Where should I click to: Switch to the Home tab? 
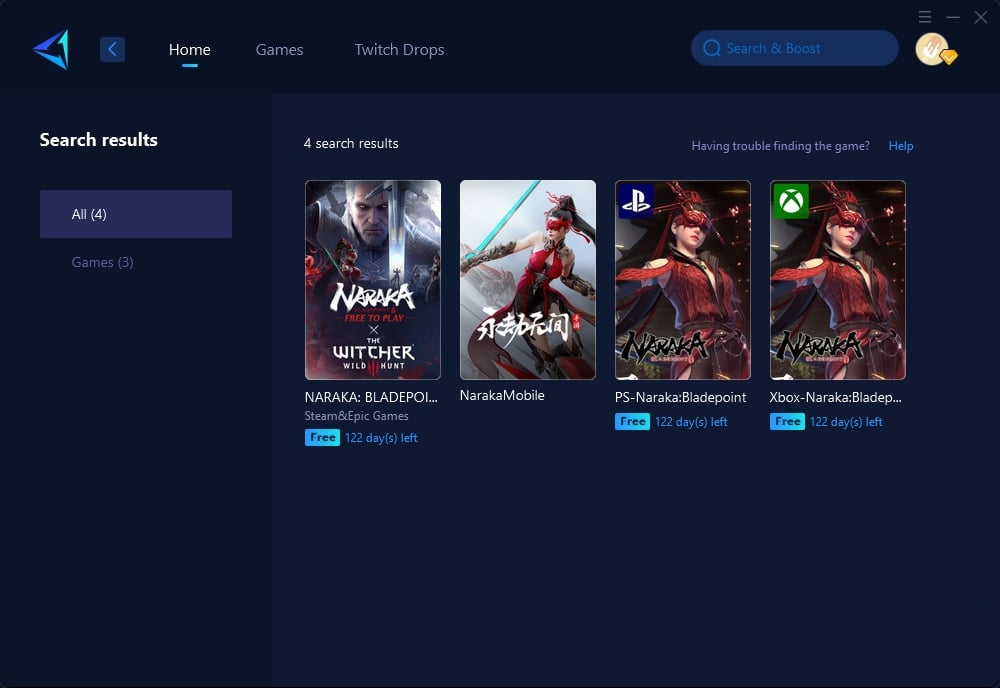pyautogui.click(x=189, y=50)
